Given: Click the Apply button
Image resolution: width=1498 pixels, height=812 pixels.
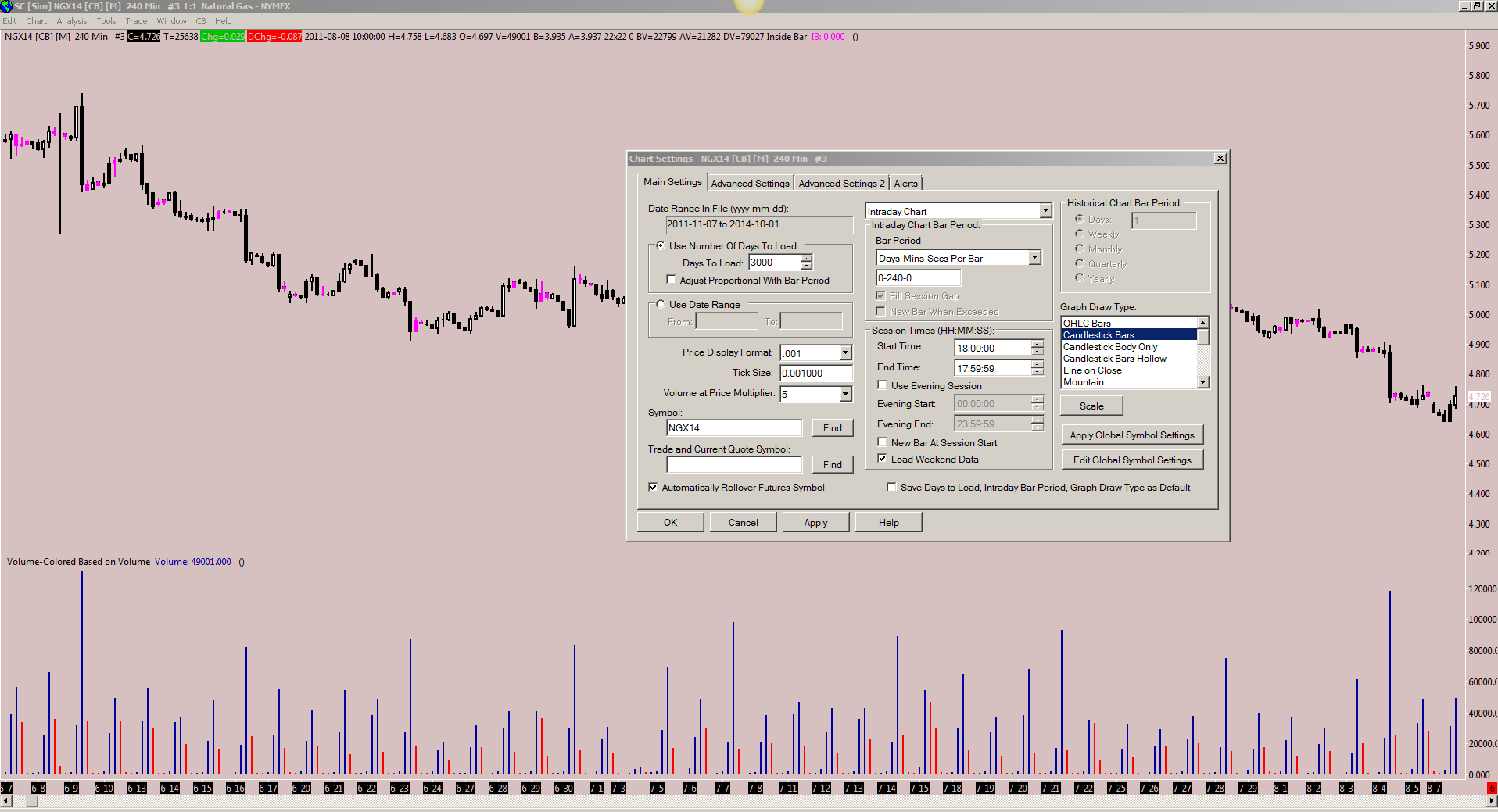Looking at the screenshot, I should [815, 523].
